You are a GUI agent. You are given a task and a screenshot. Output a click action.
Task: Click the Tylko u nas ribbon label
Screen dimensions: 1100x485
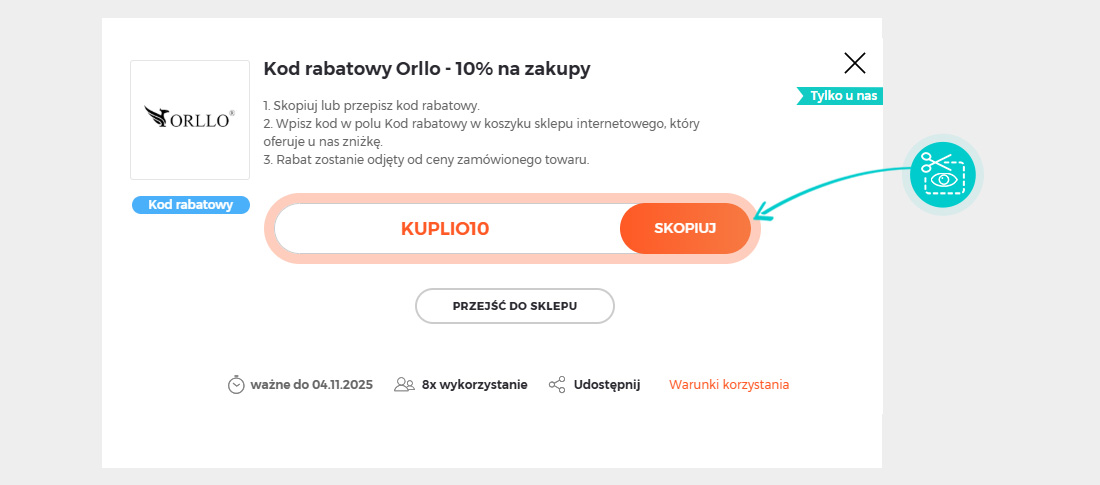click(x=842, y=96)
